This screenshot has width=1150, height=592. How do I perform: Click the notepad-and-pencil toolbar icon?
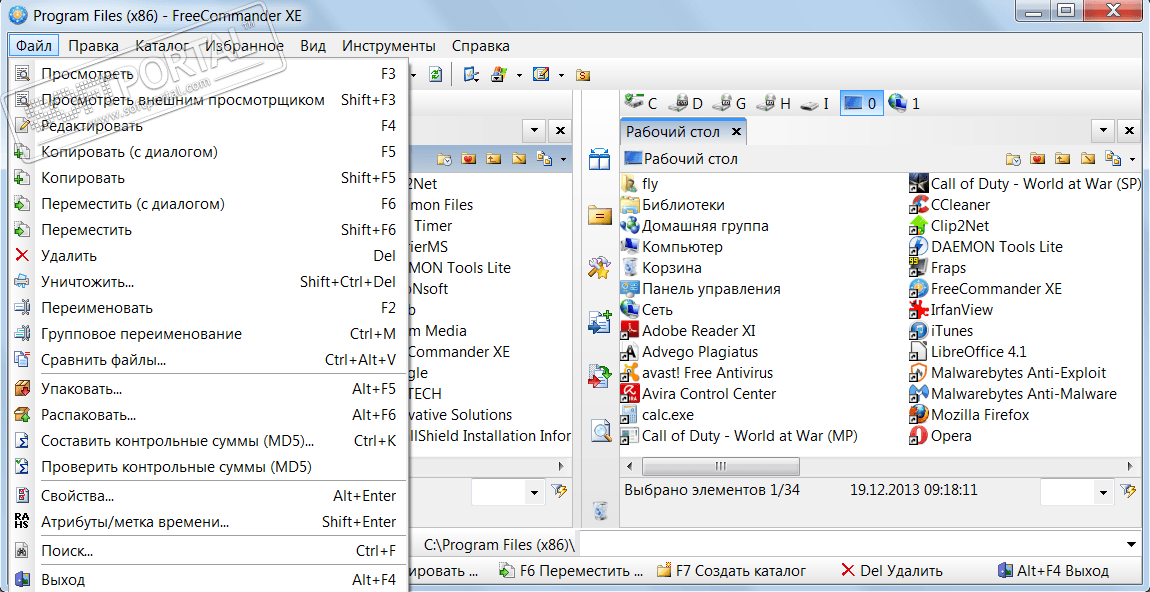point(541,74)
